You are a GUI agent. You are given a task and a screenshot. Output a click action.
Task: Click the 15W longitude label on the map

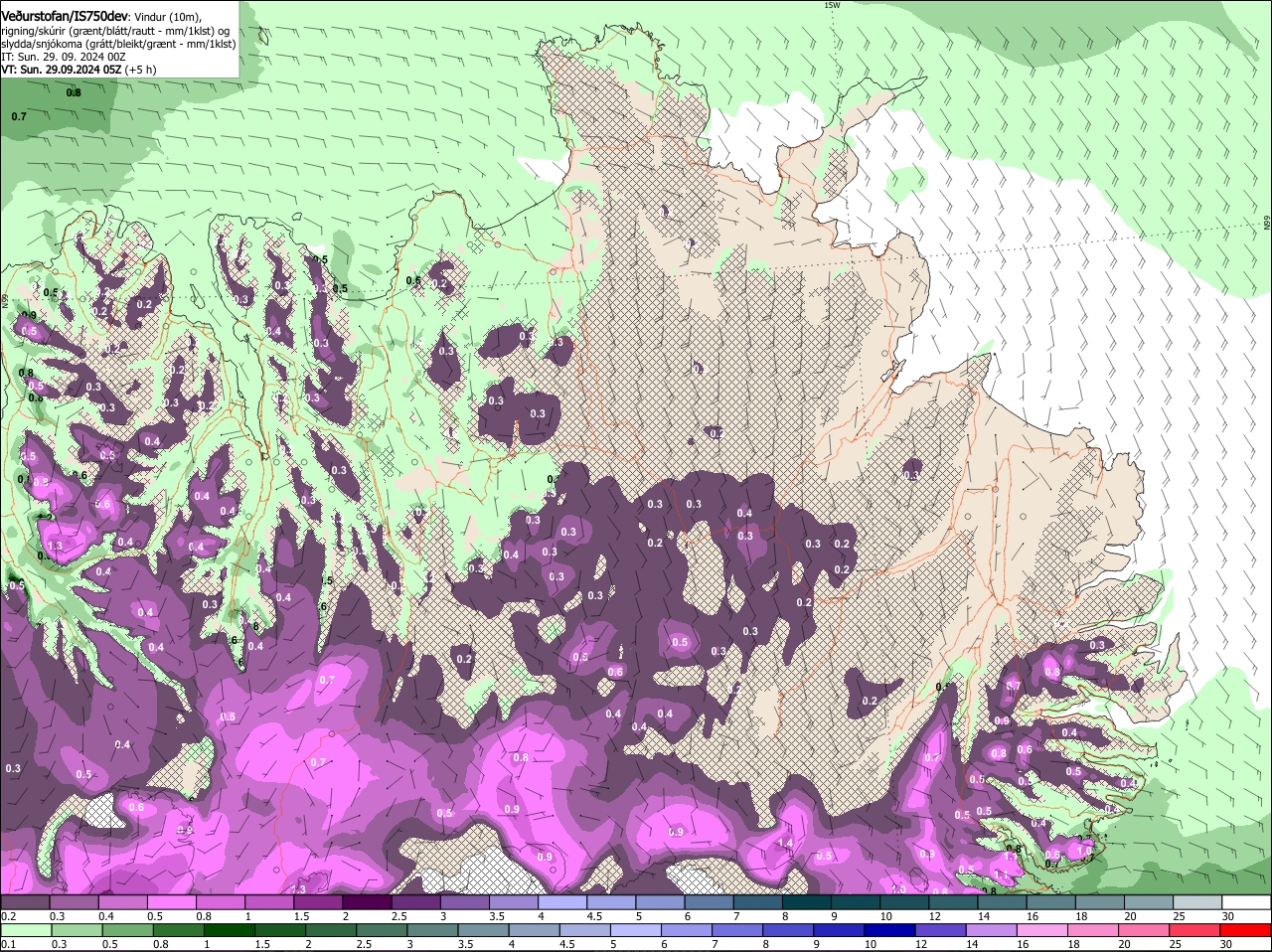point(832,5)
